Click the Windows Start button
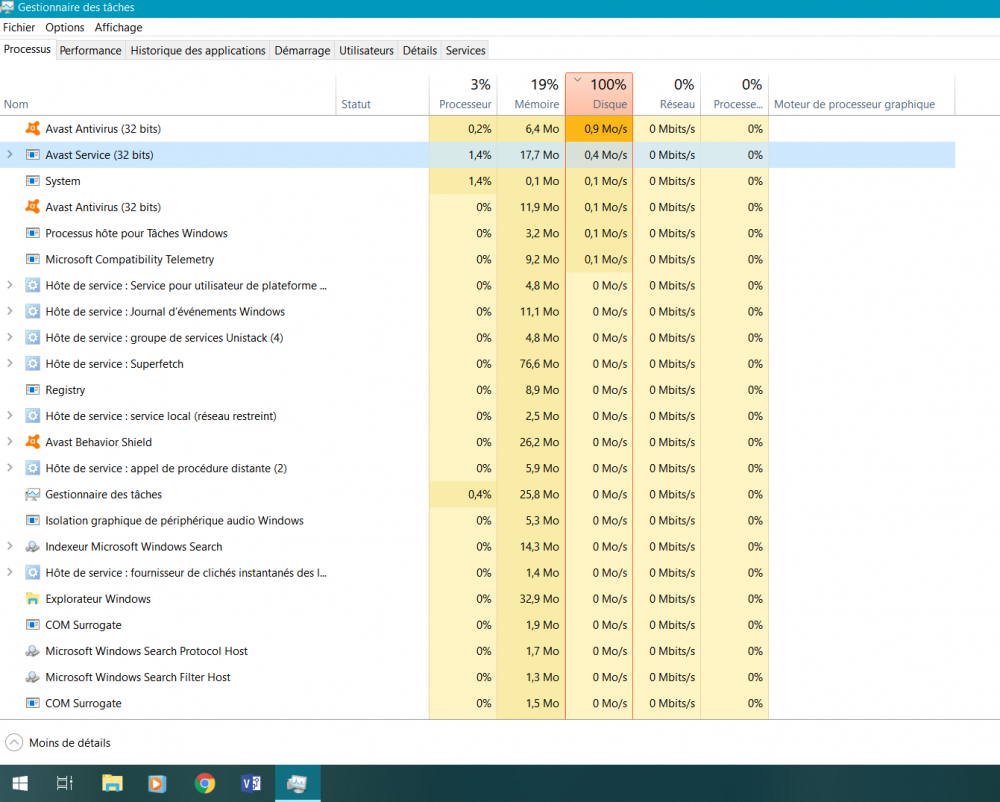The image size is (1000, 802). [x=19, y=784]
